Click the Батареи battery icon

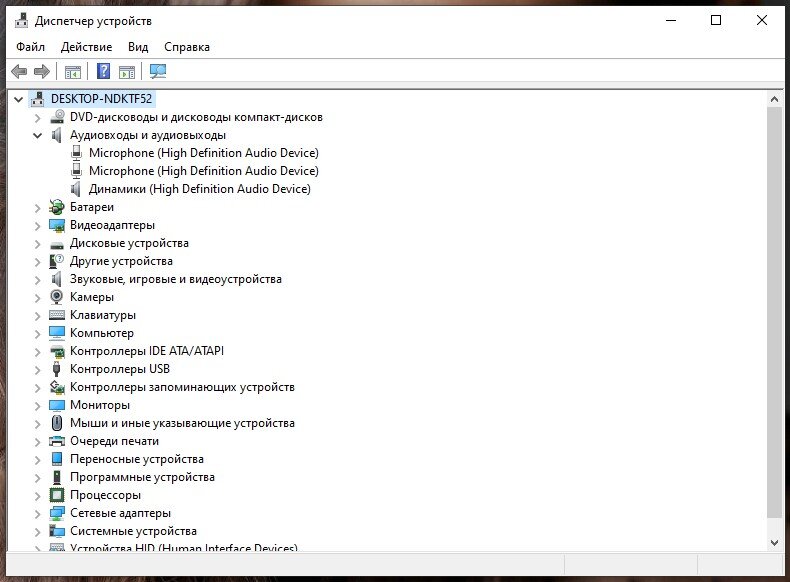point(57,207)
